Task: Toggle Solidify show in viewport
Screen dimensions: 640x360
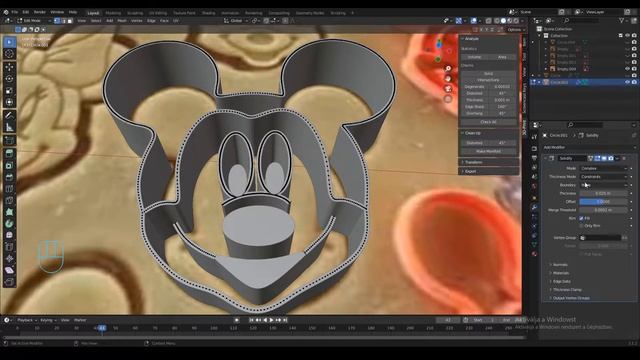Action: (604, 158)
